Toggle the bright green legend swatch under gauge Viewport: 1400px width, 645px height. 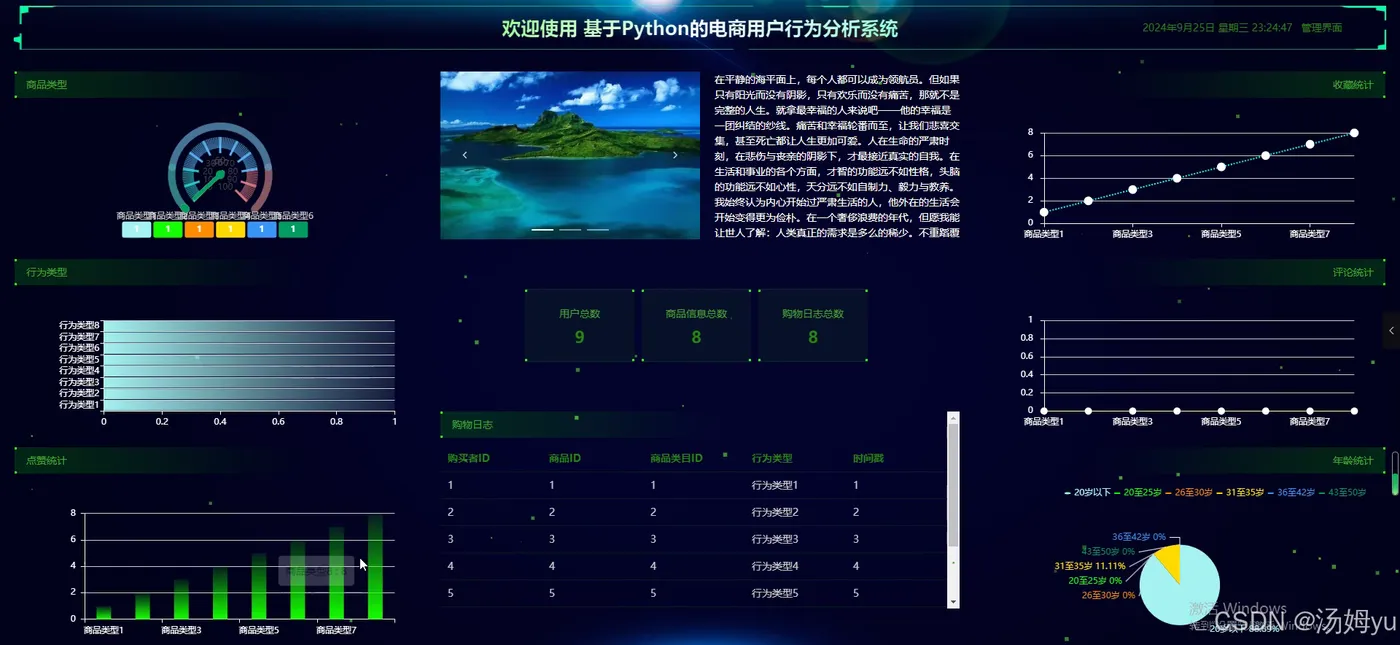click(168, 230)
